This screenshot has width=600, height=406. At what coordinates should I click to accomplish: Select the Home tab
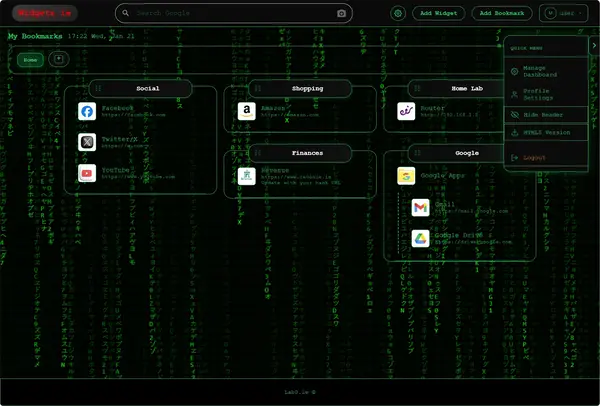coord(31,60)
